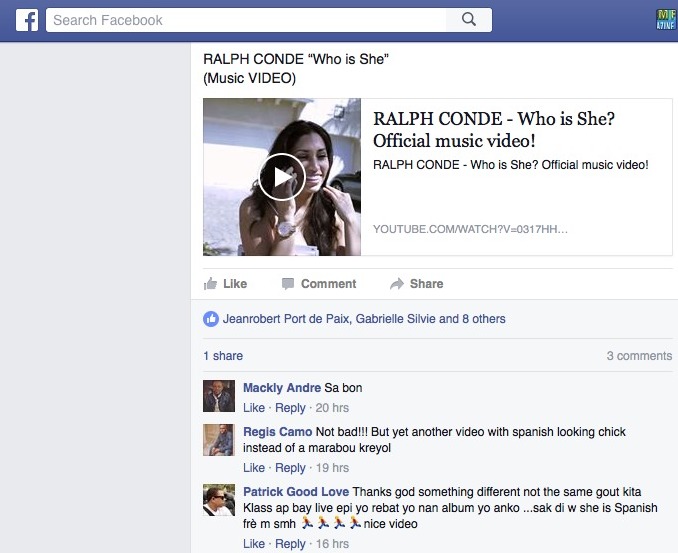Viewport: 678px width, 553px height.
Task: Open the YOUTUBE.COM/WATCH video URL
Action: [x=470, y=229]
